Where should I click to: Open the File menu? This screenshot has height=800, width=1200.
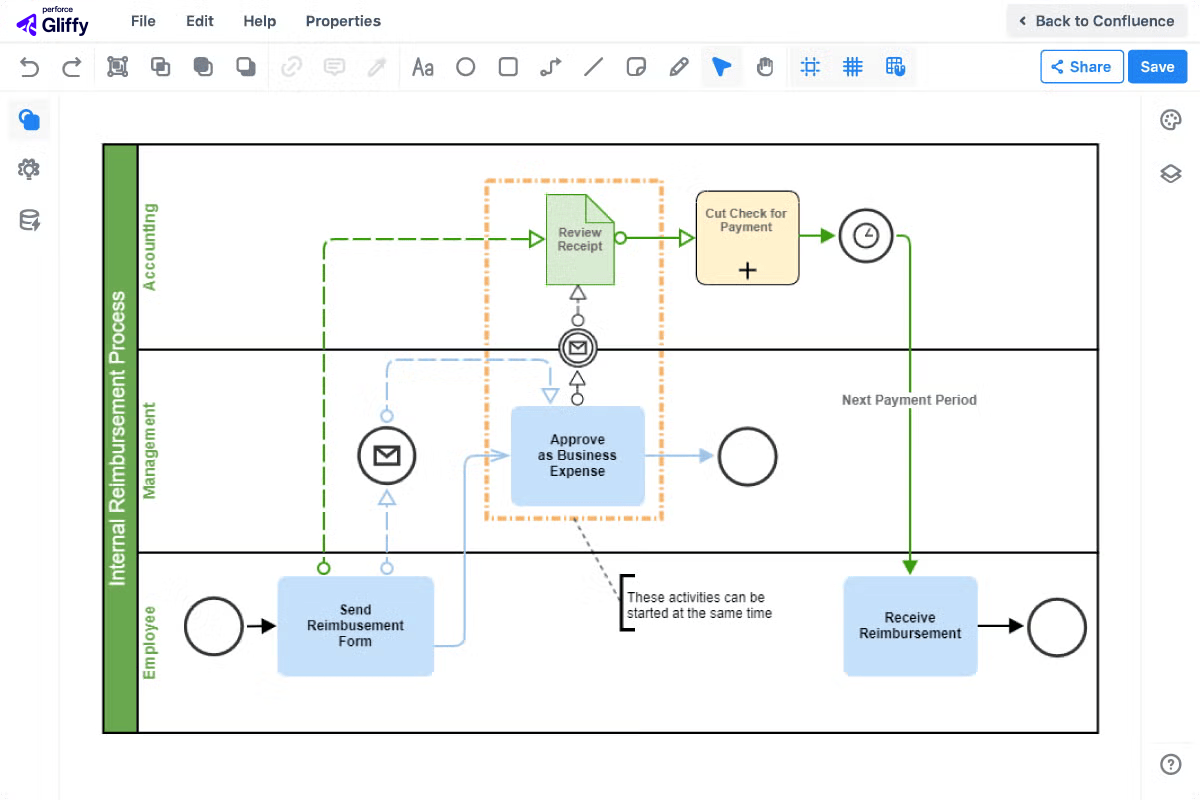pos(143,21)
